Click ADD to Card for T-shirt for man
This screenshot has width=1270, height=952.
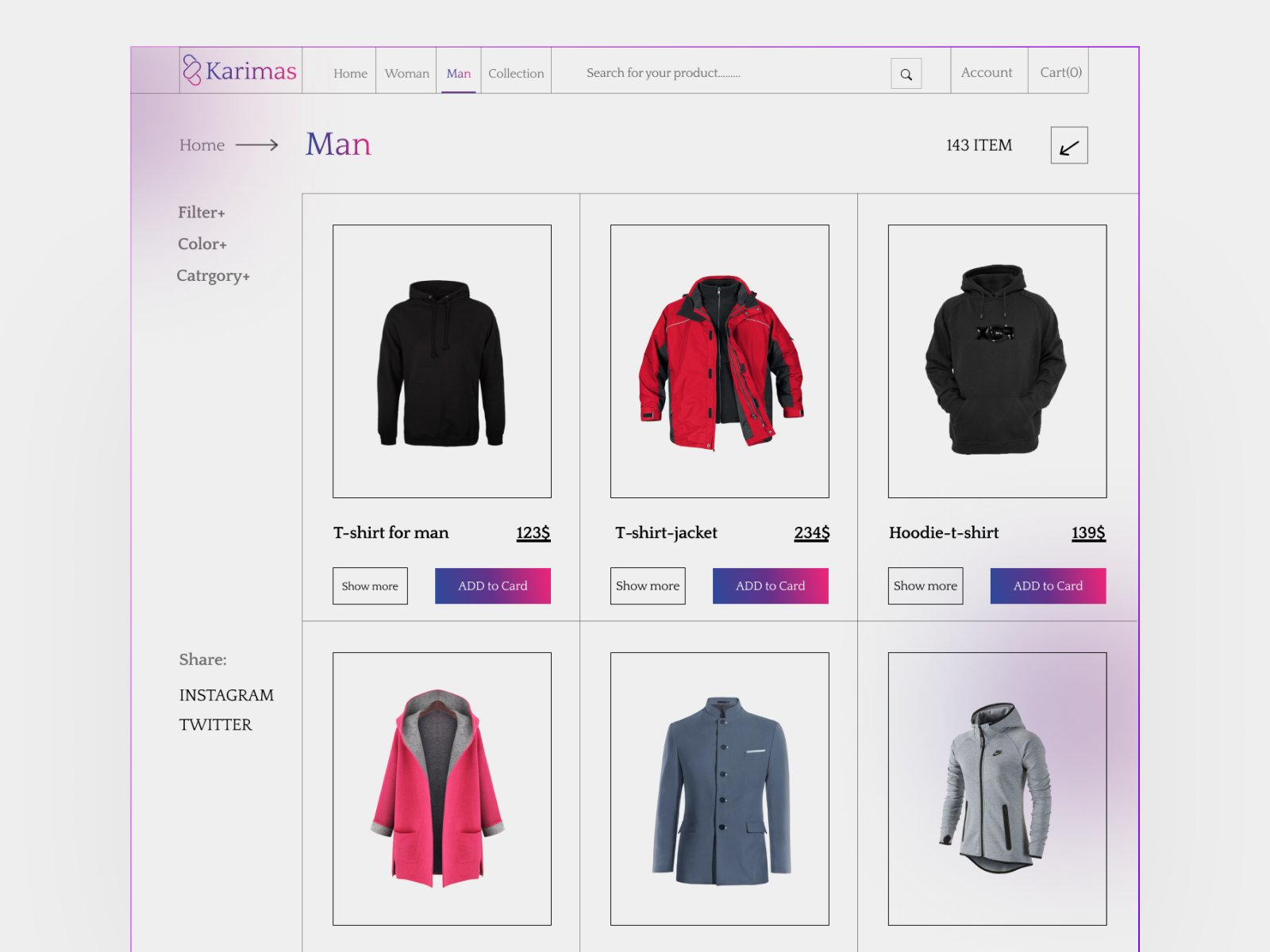tap(492, 585)
